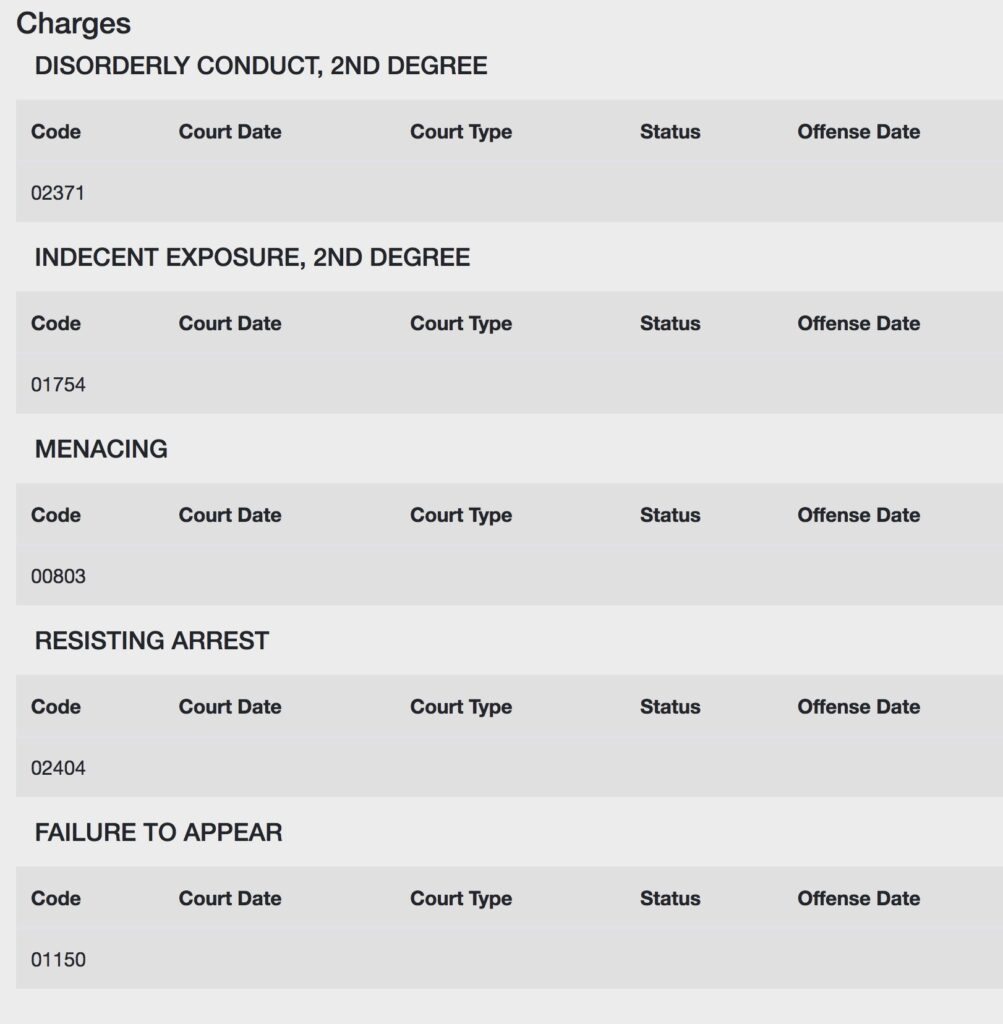This screenshot has width=1003, height=1024.
Task: Click Status header under Indecent Exposure
Action: click(x=670, y=323)
